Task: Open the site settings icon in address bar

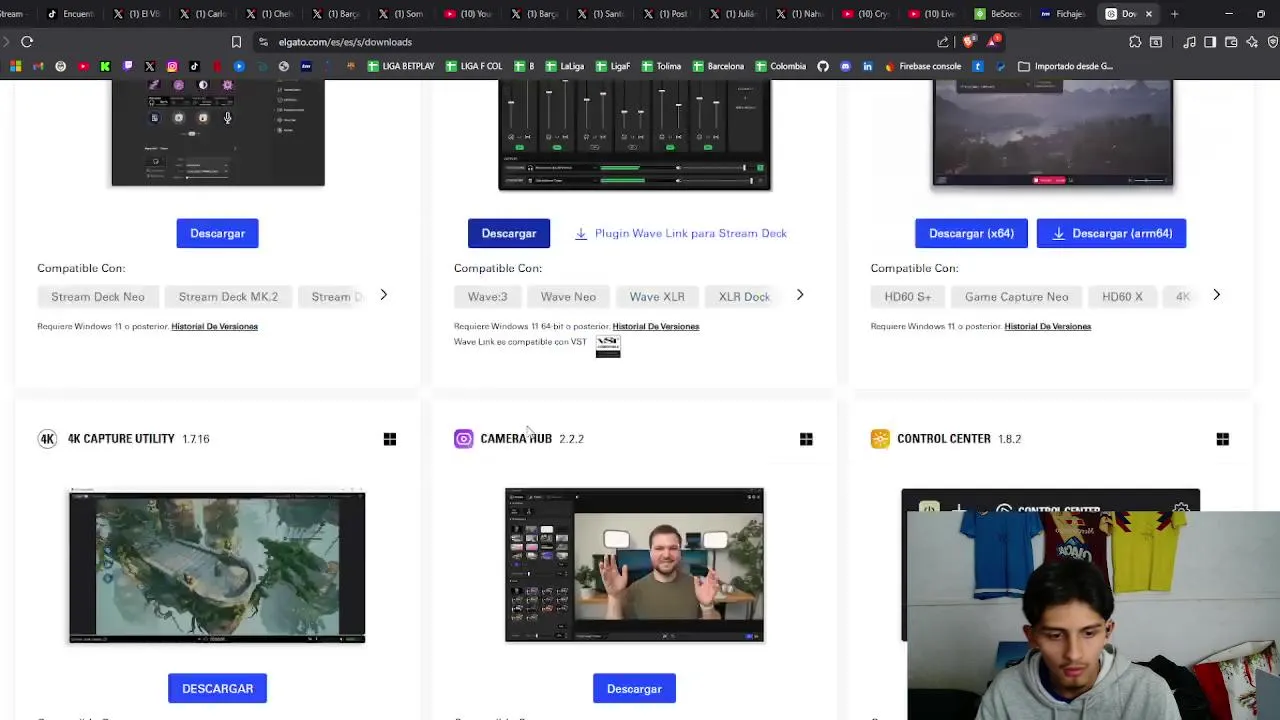Action: click(x=263, y=42)
